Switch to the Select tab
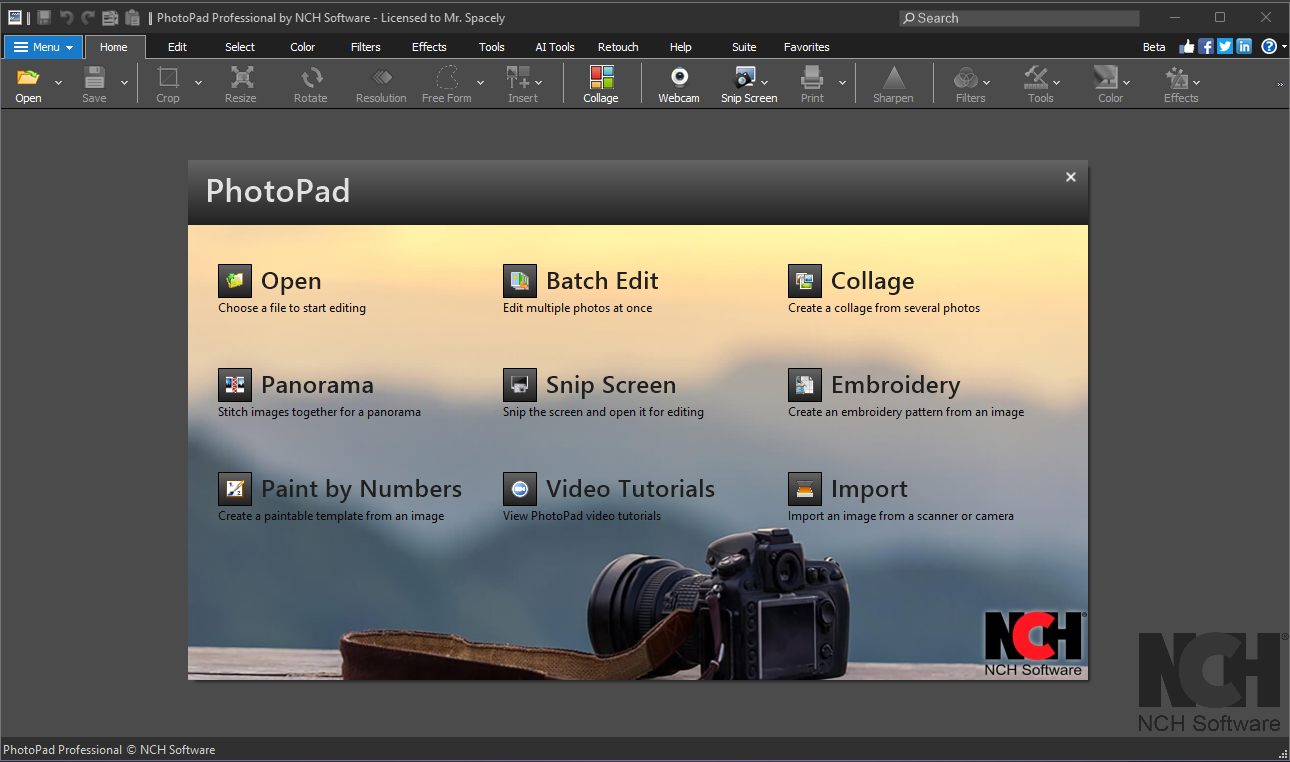The image size is (1290, 762). [x=240, y=47]
